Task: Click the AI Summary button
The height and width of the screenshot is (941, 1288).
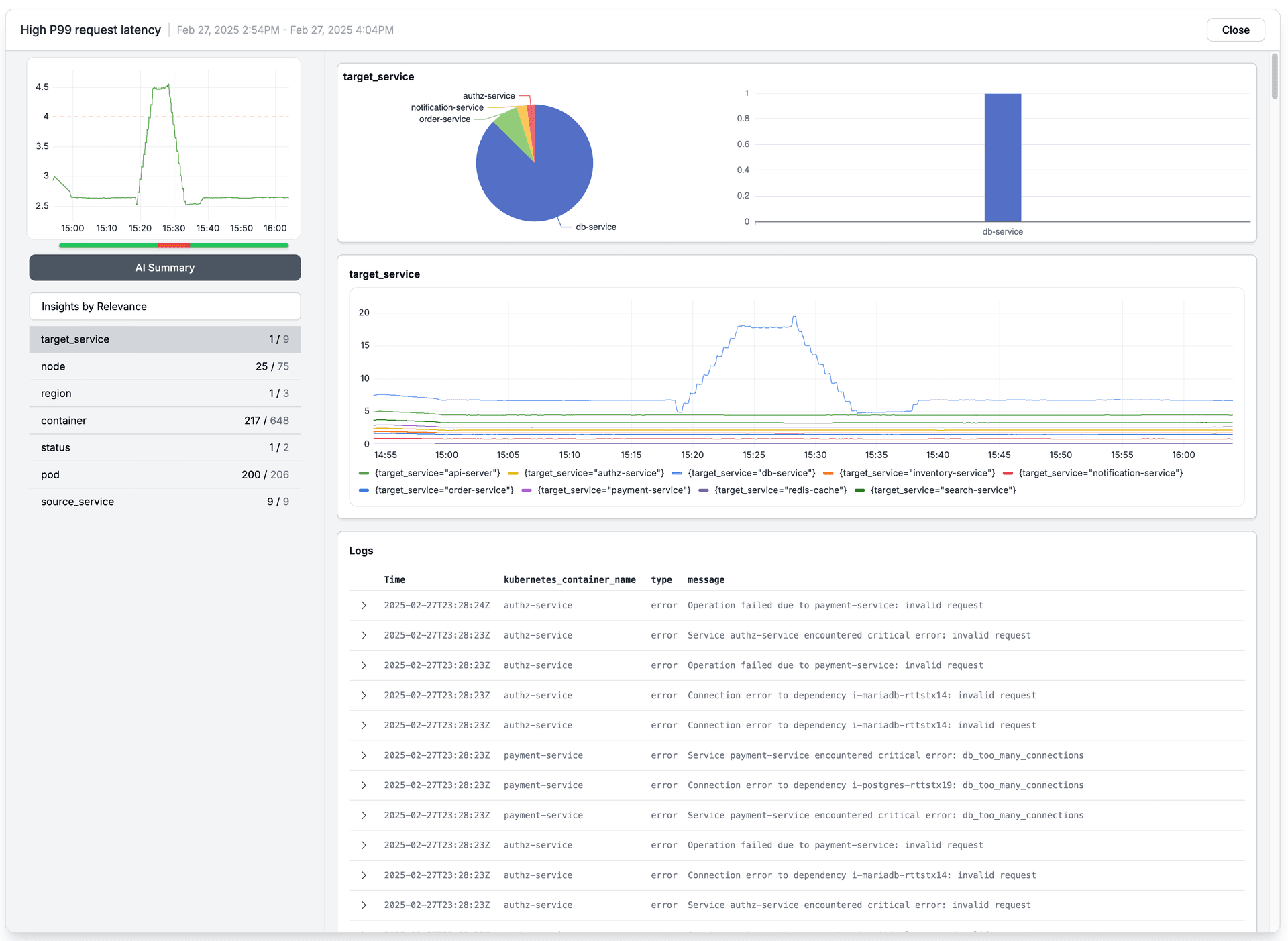Action: [165, 268]
